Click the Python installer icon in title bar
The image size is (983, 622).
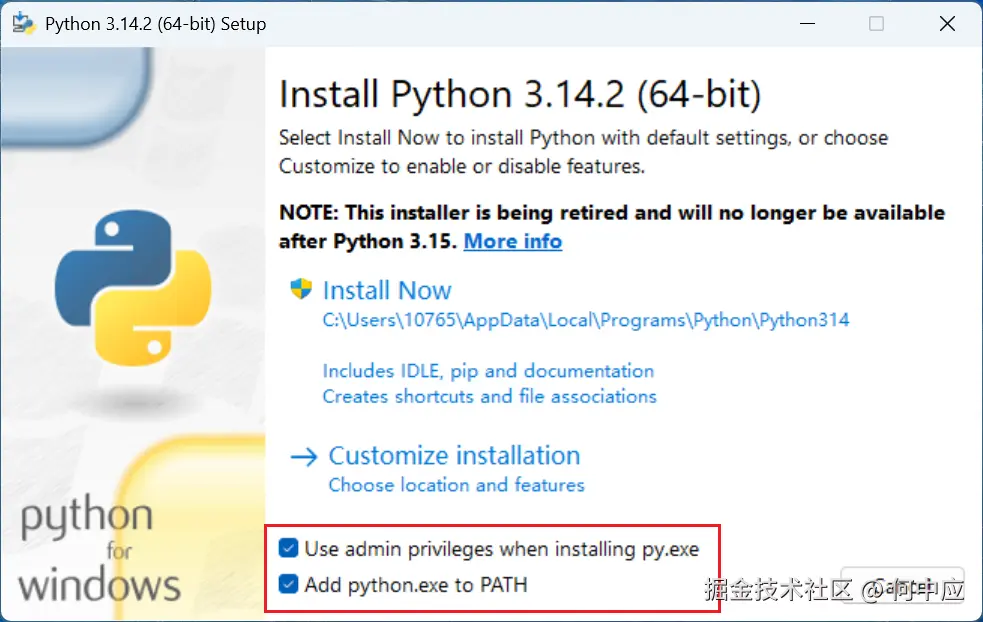point(24,24)
